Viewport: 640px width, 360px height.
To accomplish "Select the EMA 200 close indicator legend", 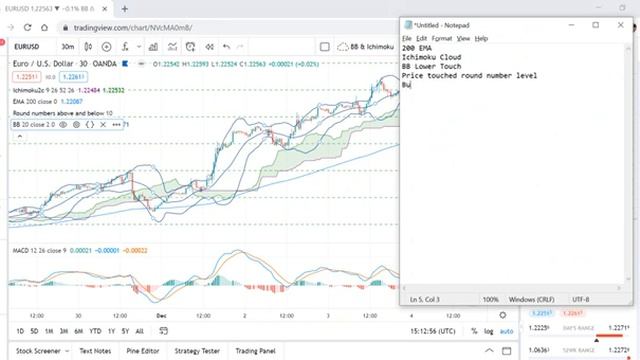I will 35,102.
